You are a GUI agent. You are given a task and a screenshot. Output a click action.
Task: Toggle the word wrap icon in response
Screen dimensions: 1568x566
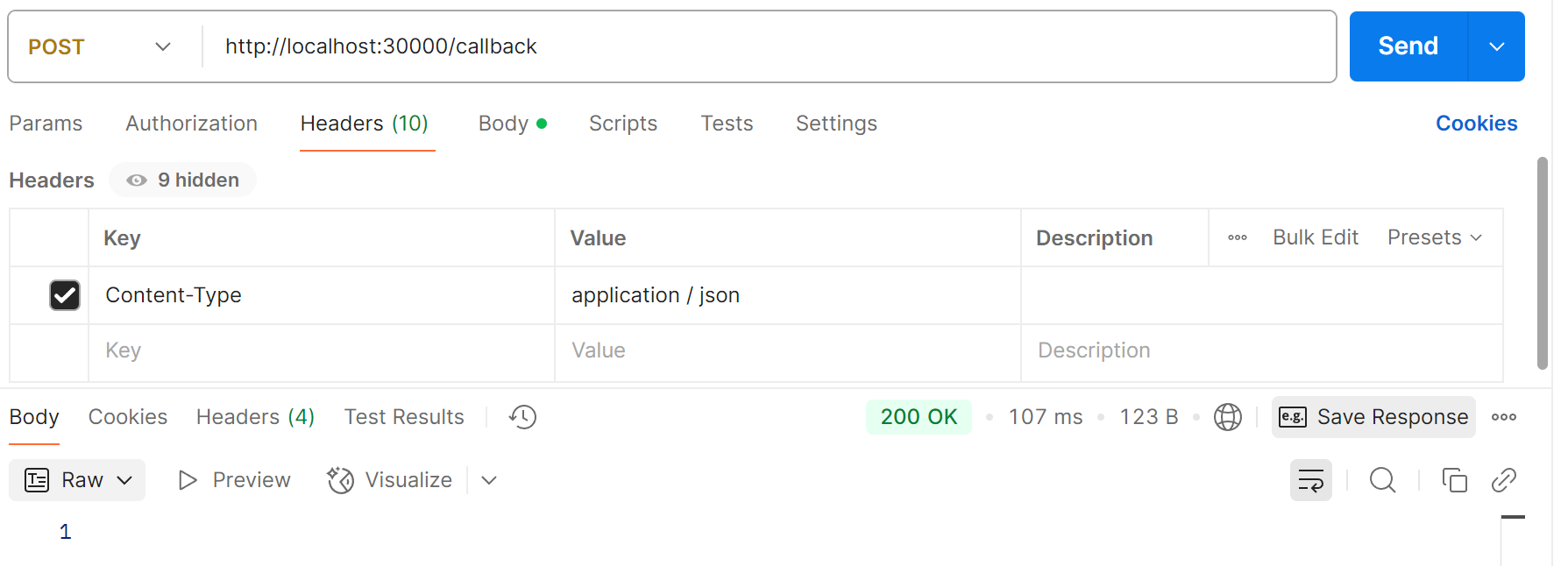click(1310, 480)
